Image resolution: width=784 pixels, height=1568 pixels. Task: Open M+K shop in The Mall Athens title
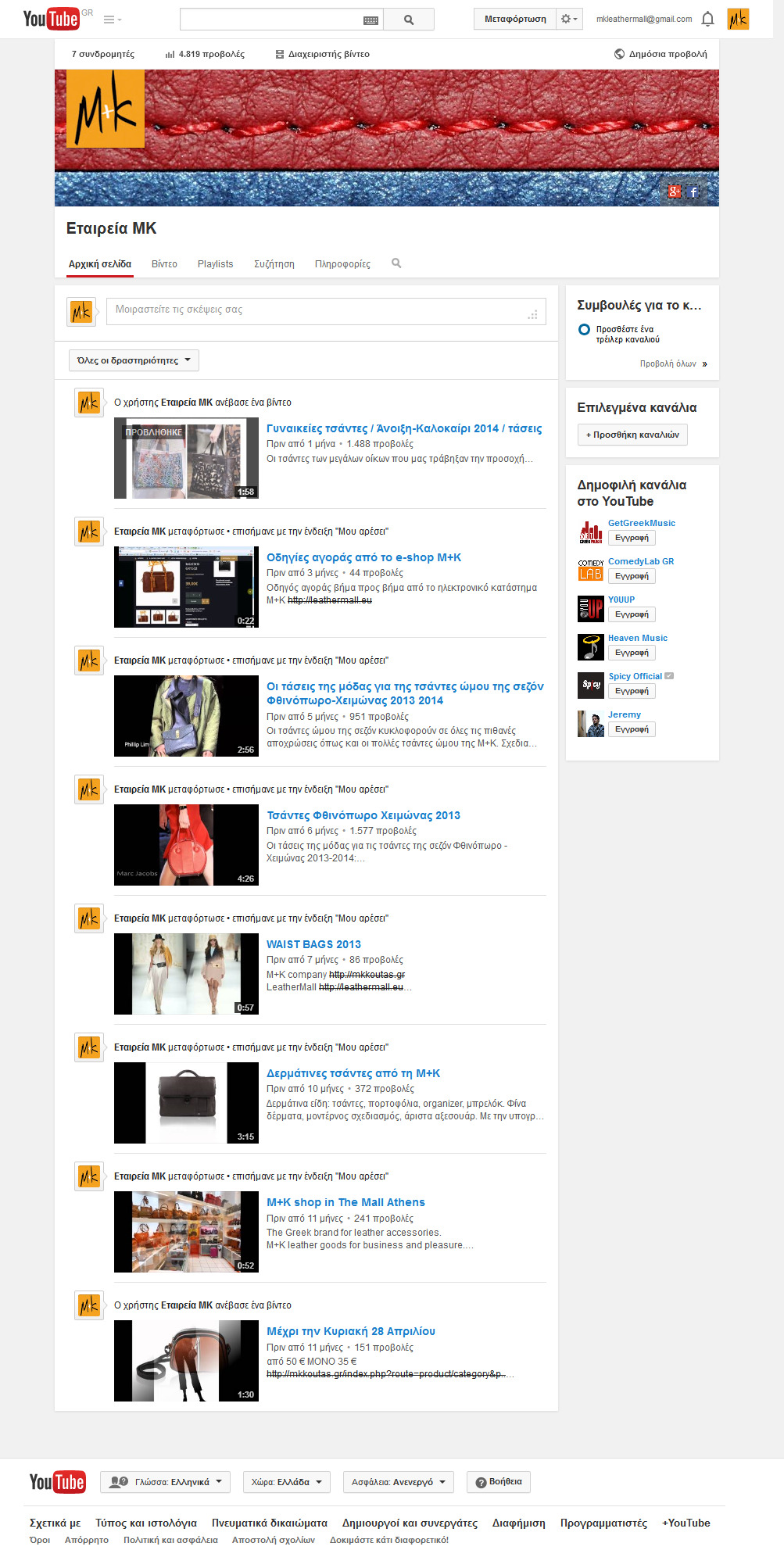click(345, 1202)
